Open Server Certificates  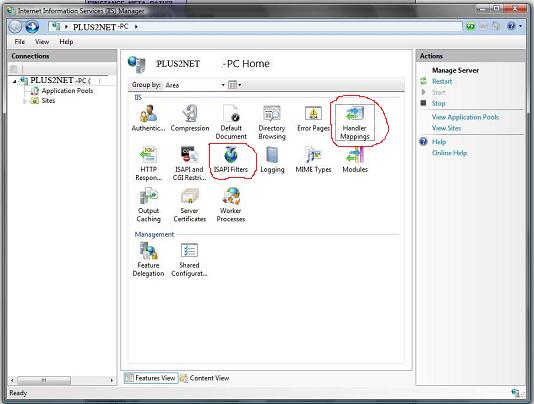tap(190, 205)
